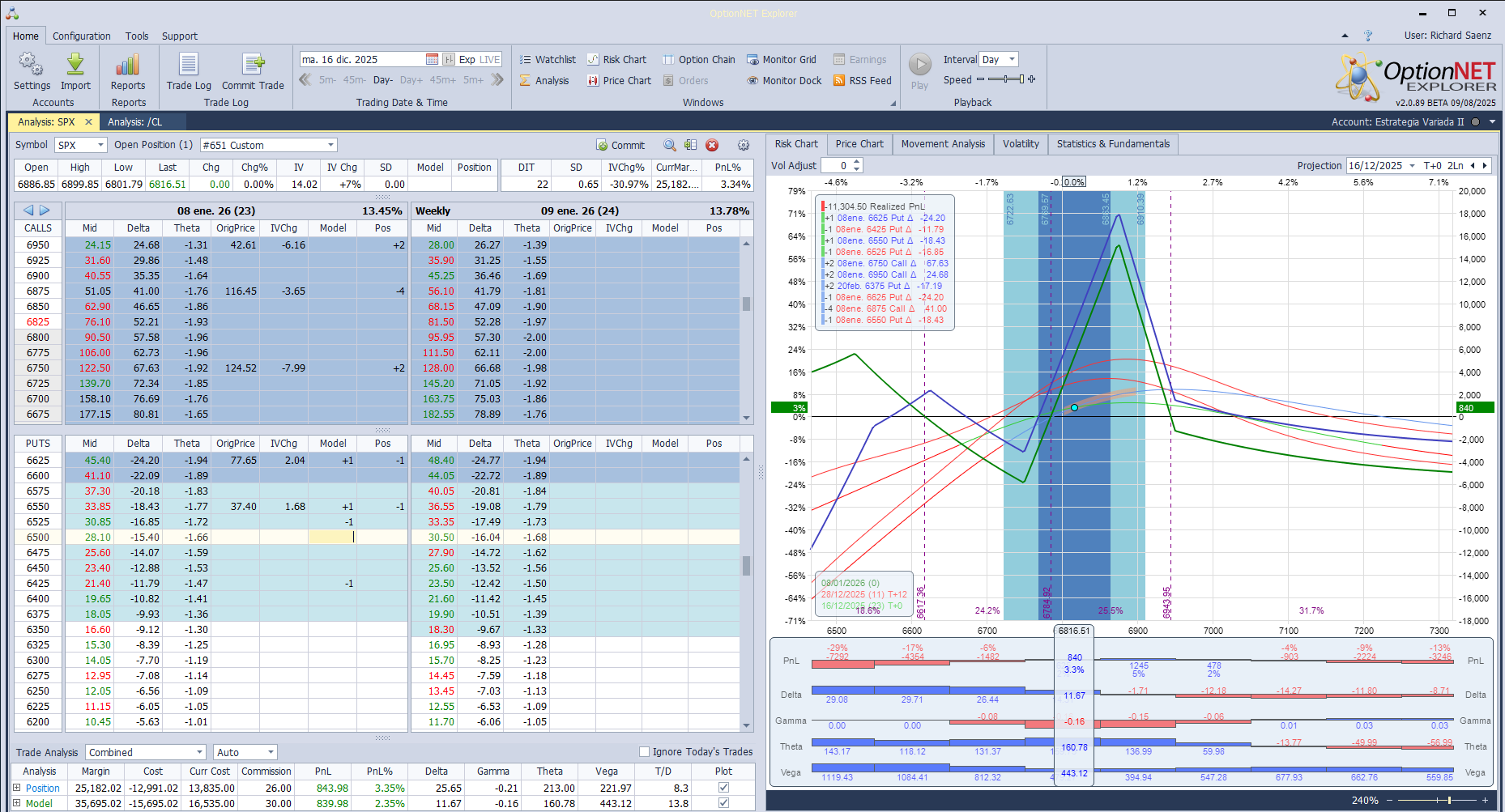Uncheck the Plot box for Position row

(723, 788)
